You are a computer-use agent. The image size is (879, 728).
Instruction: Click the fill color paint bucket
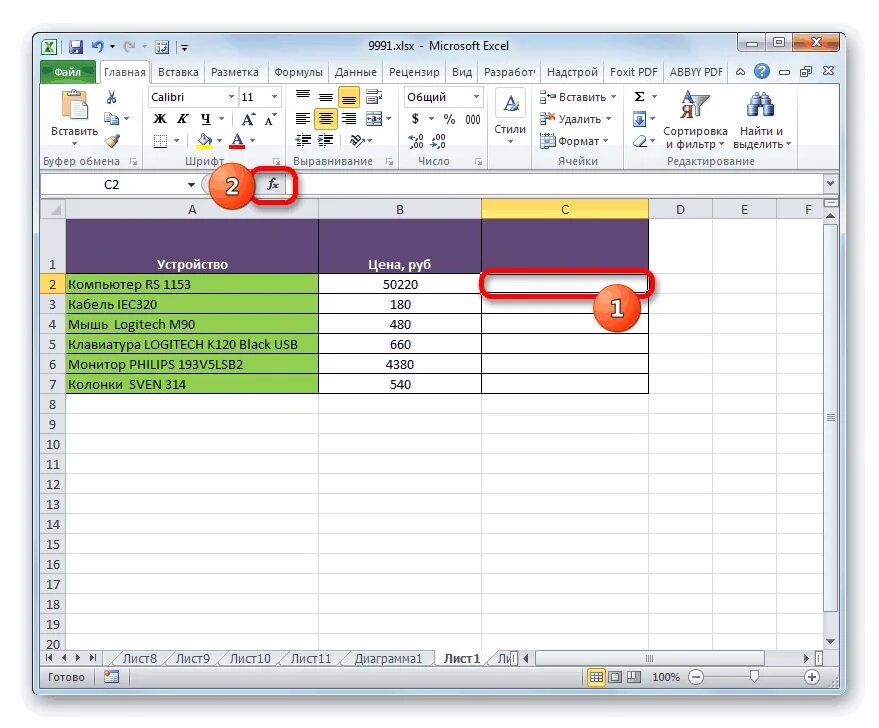click(x=205, y=141)
